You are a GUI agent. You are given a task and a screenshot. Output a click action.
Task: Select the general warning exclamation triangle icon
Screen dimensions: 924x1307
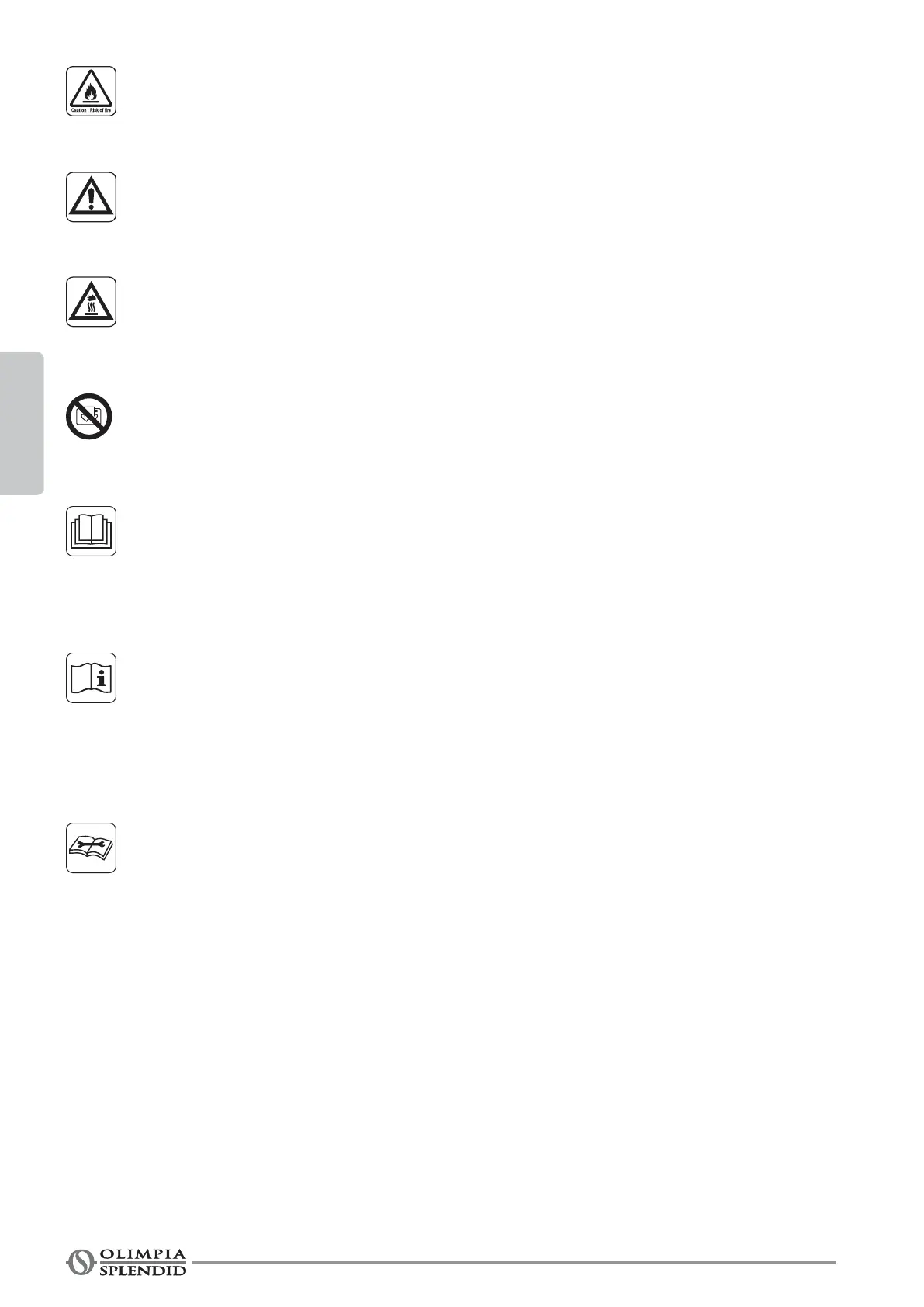(91, 197)
